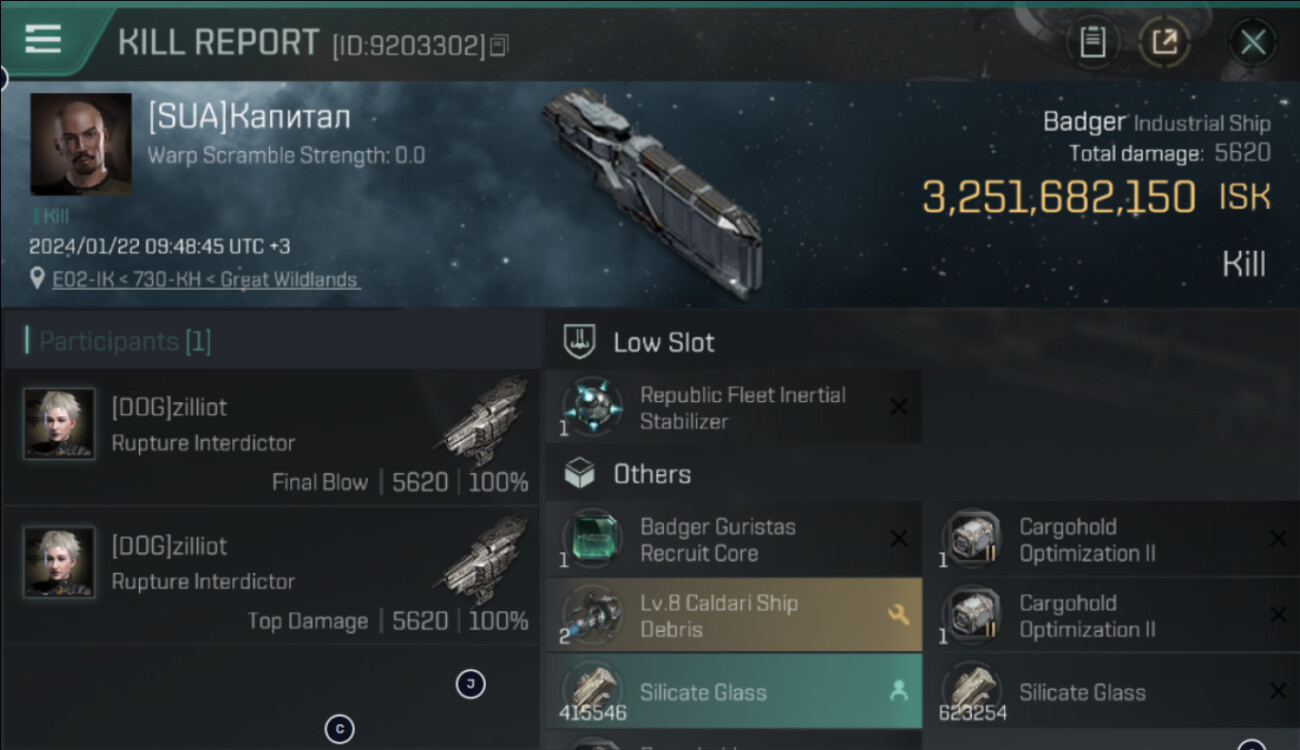Copy the kill report ID
Viewport: 1300px width, 750px height.
pyautogui.click(x=499, y=45)
